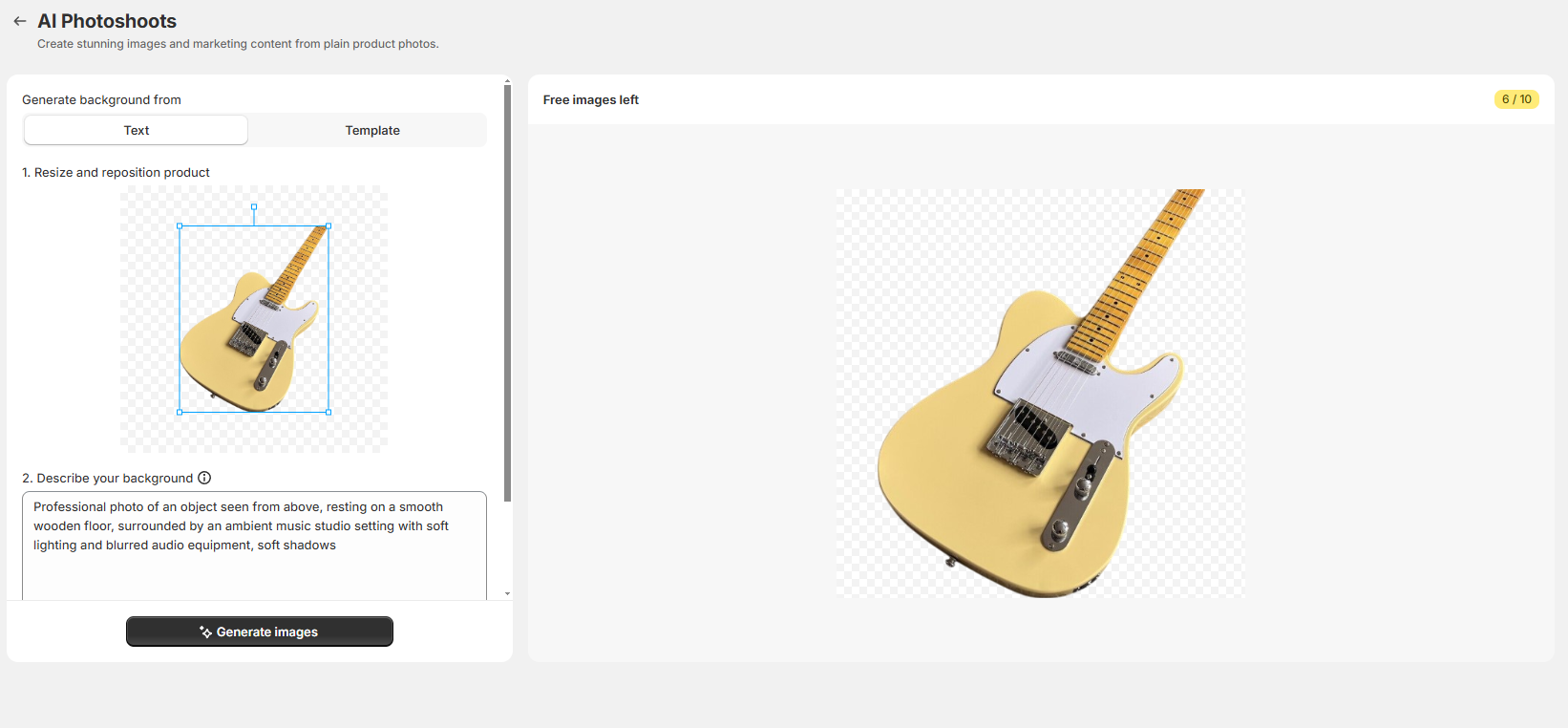The height and width of the screenshot is (728, 1568).
Task: Click the left panel scrollbar thumb
Action: click(x=507, y=293)
